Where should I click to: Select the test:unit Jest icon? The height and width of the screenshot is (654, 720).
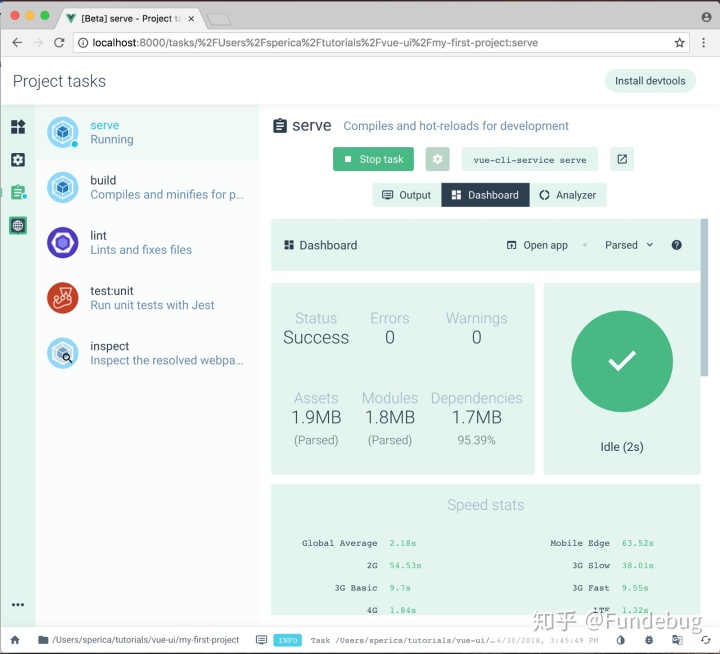(63, 298)
